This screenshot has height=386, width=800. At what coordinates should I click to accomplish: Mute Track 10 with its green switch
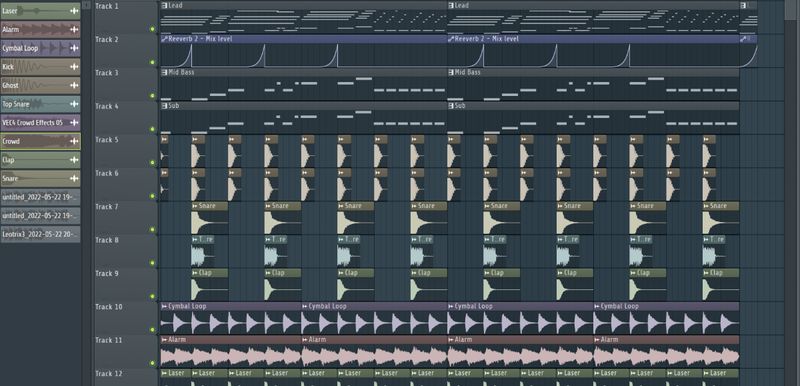click(152, 330)
